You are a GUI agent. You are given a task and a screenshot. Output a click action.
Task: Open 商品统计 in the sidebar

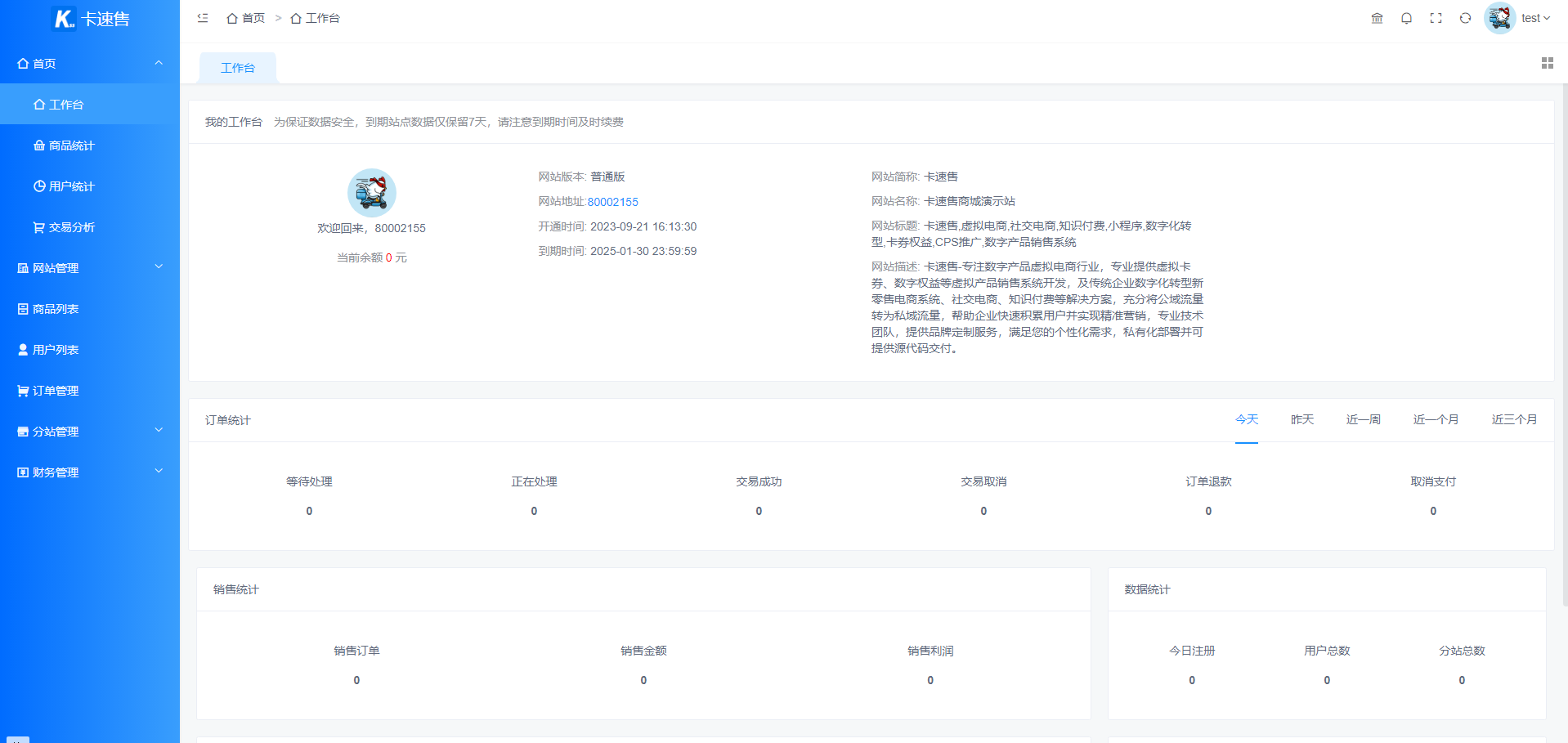[71, 145]
